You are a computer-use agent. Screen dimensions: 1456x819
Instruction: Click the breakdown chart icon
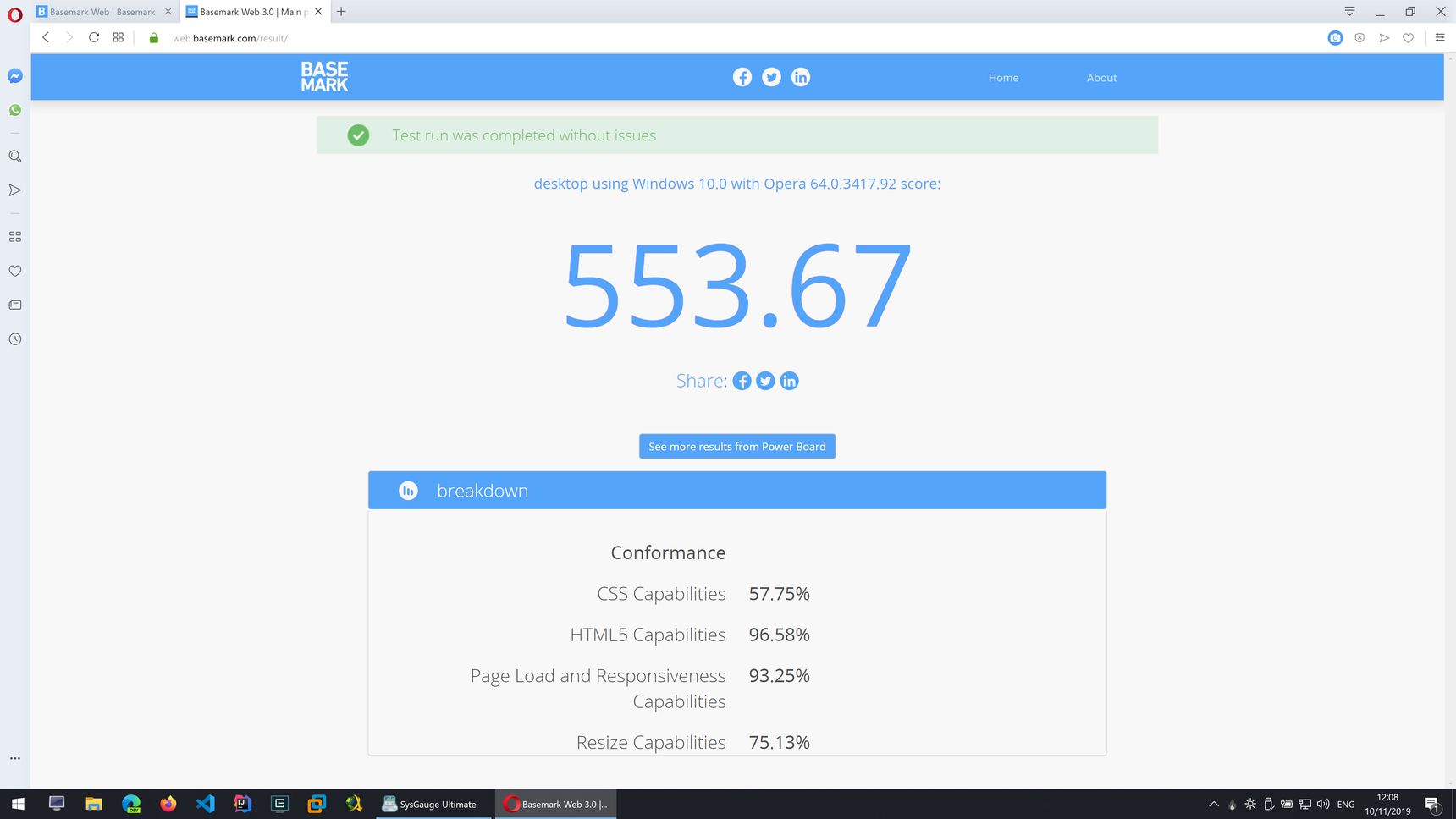coord(408,491)
